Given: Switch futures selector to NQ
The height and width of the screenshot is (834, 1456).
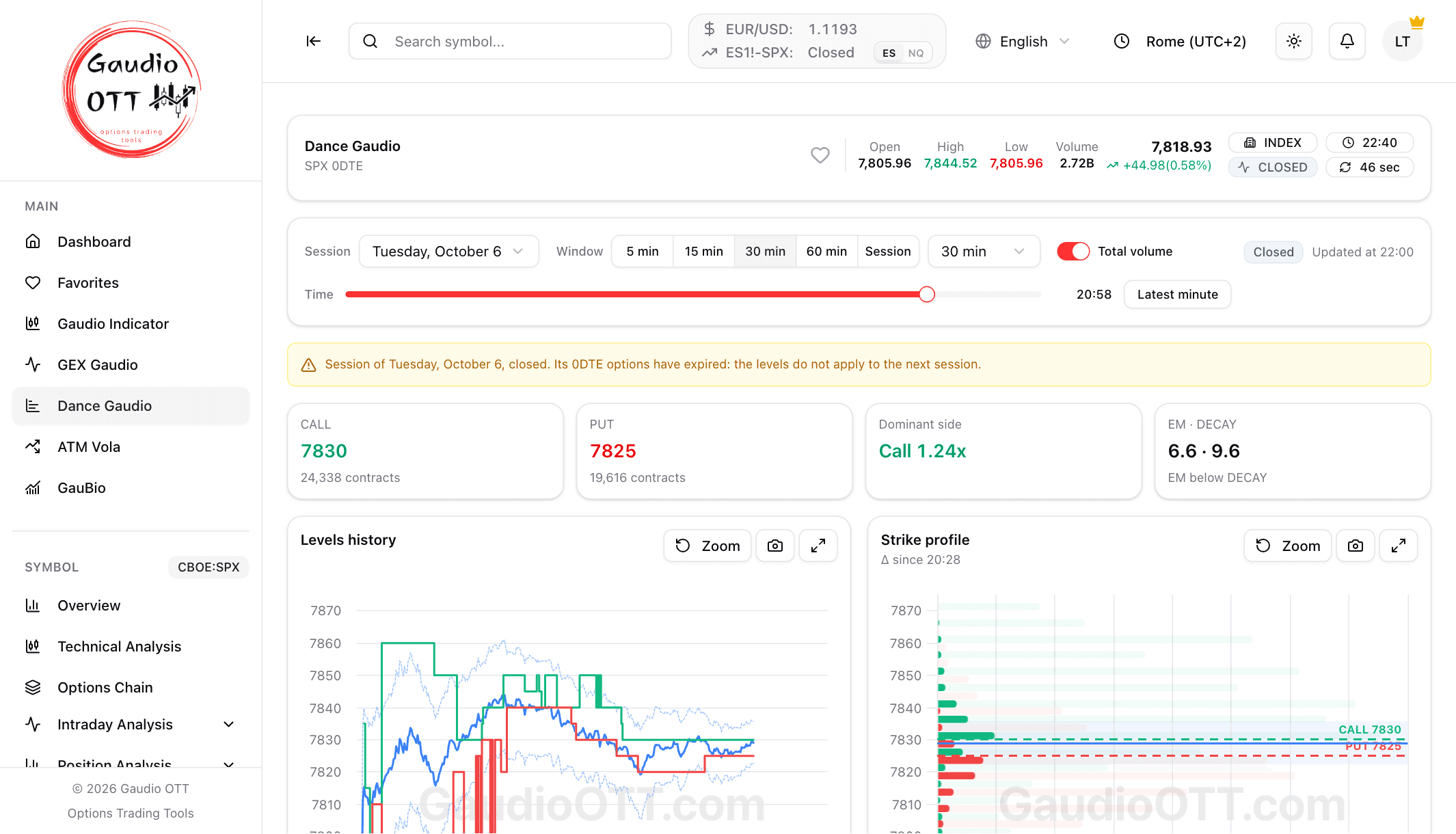Looking at the screenshot, I should pos(915,53).
